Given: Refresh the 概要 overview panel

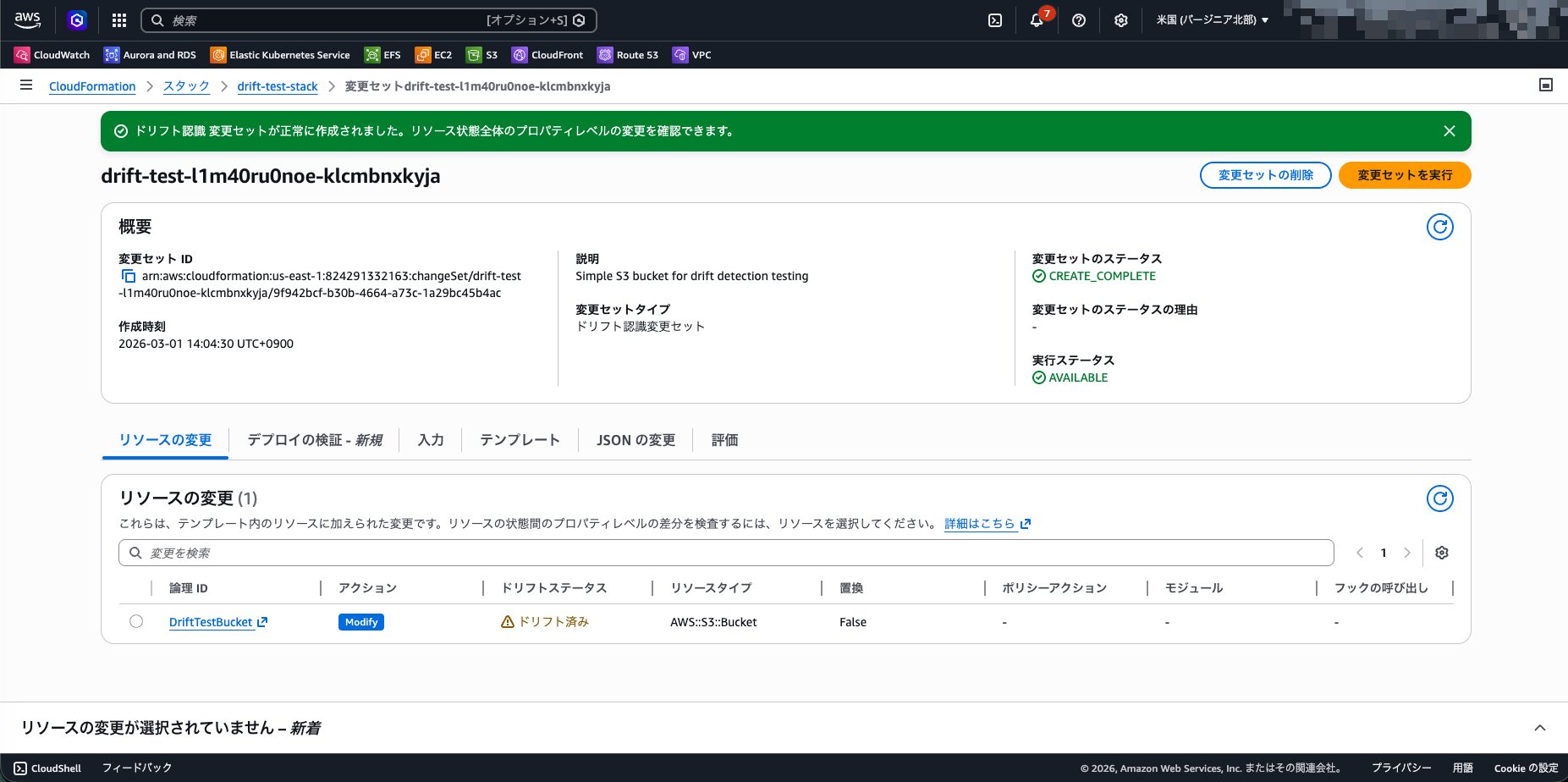Looking at the screenshot, I should 1439,227.
